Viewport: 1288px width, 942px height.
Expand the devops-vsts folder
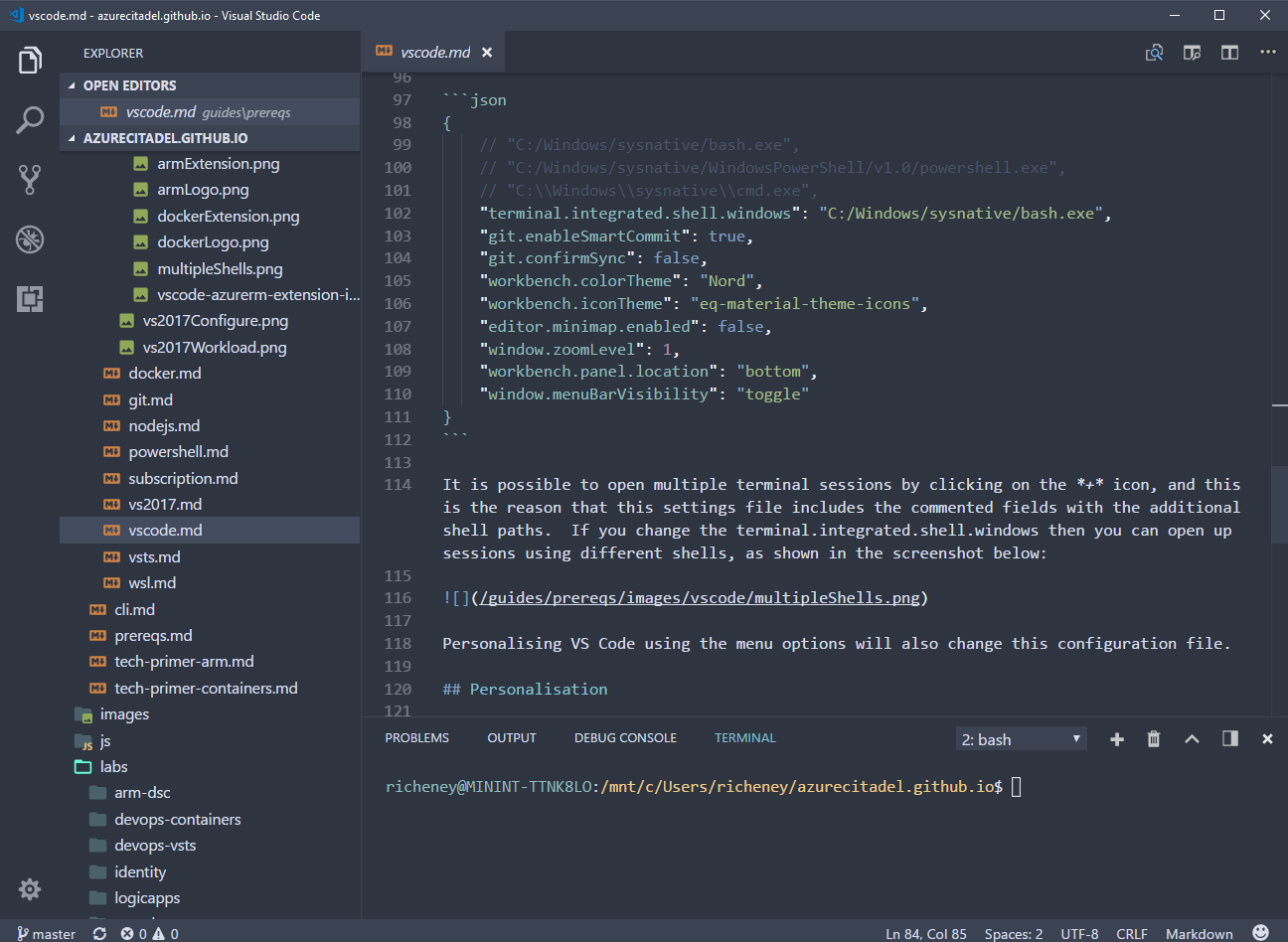point(210,846)
